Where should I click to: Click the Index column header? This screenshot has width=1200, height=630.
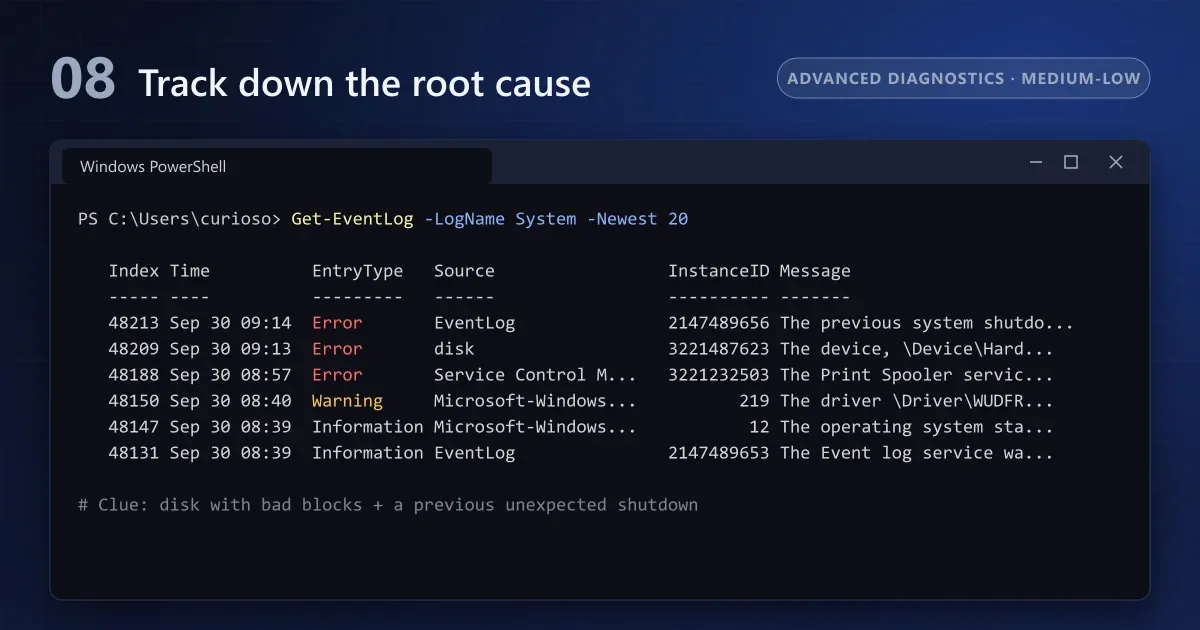tap(134, 271)
